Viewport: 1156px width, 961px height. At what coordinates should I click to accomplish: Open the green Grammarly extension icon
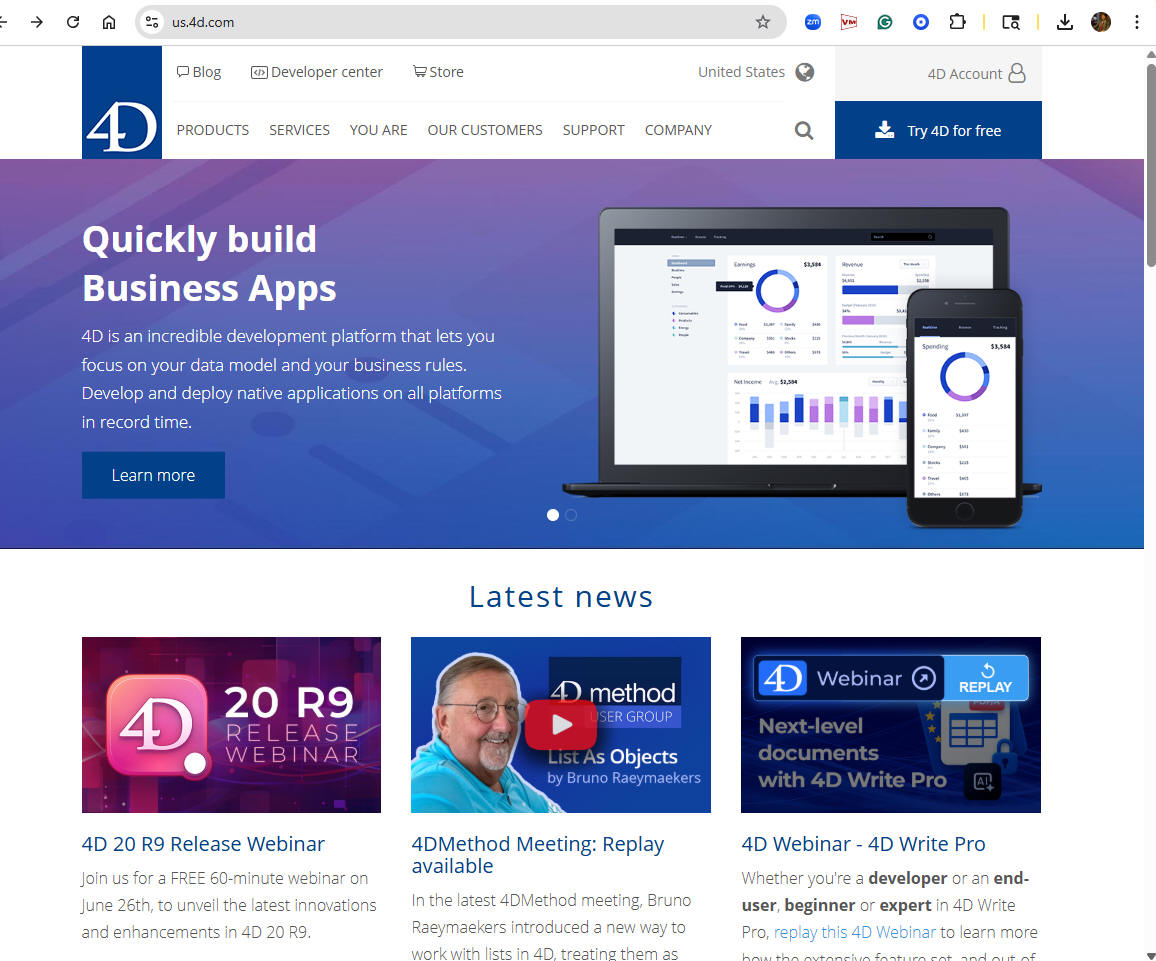[x=885, y=22]
